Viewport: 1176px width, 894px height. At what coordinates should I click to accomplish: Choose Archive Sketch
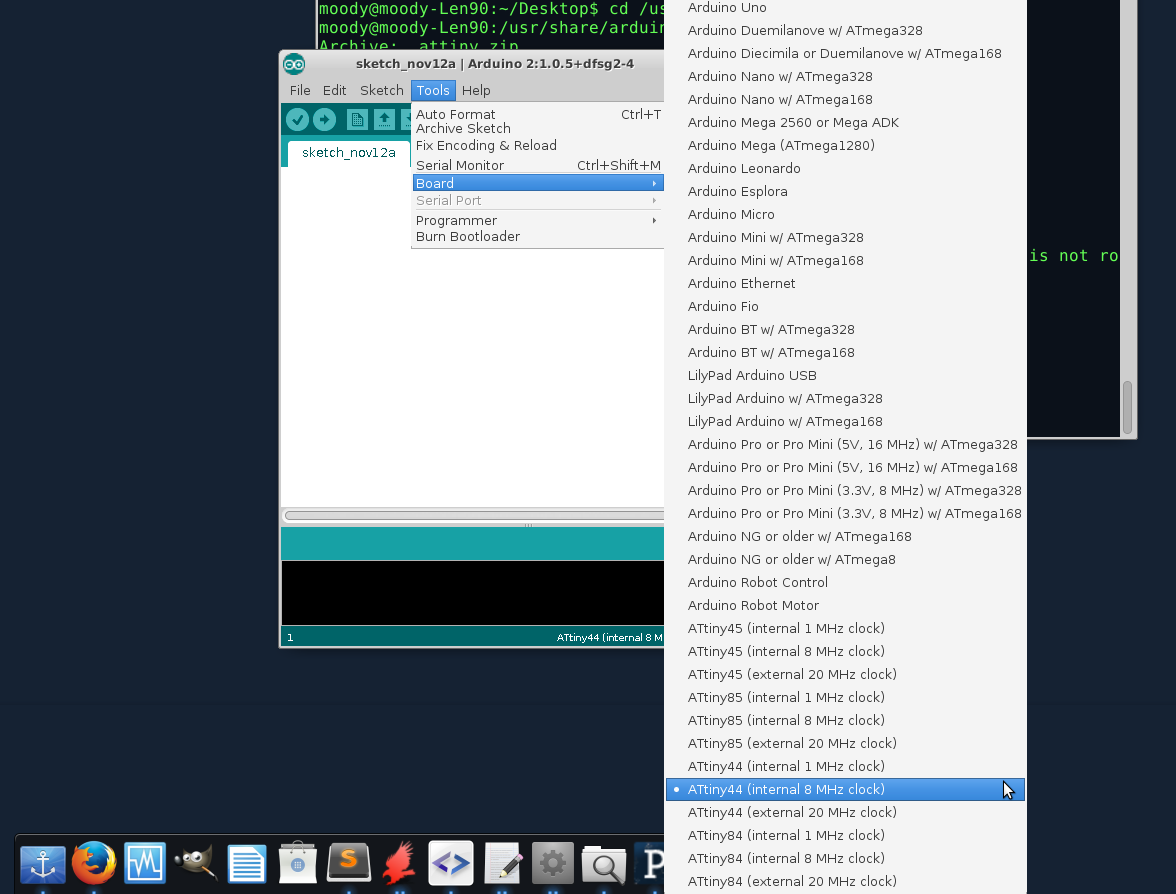pos(538,128)
